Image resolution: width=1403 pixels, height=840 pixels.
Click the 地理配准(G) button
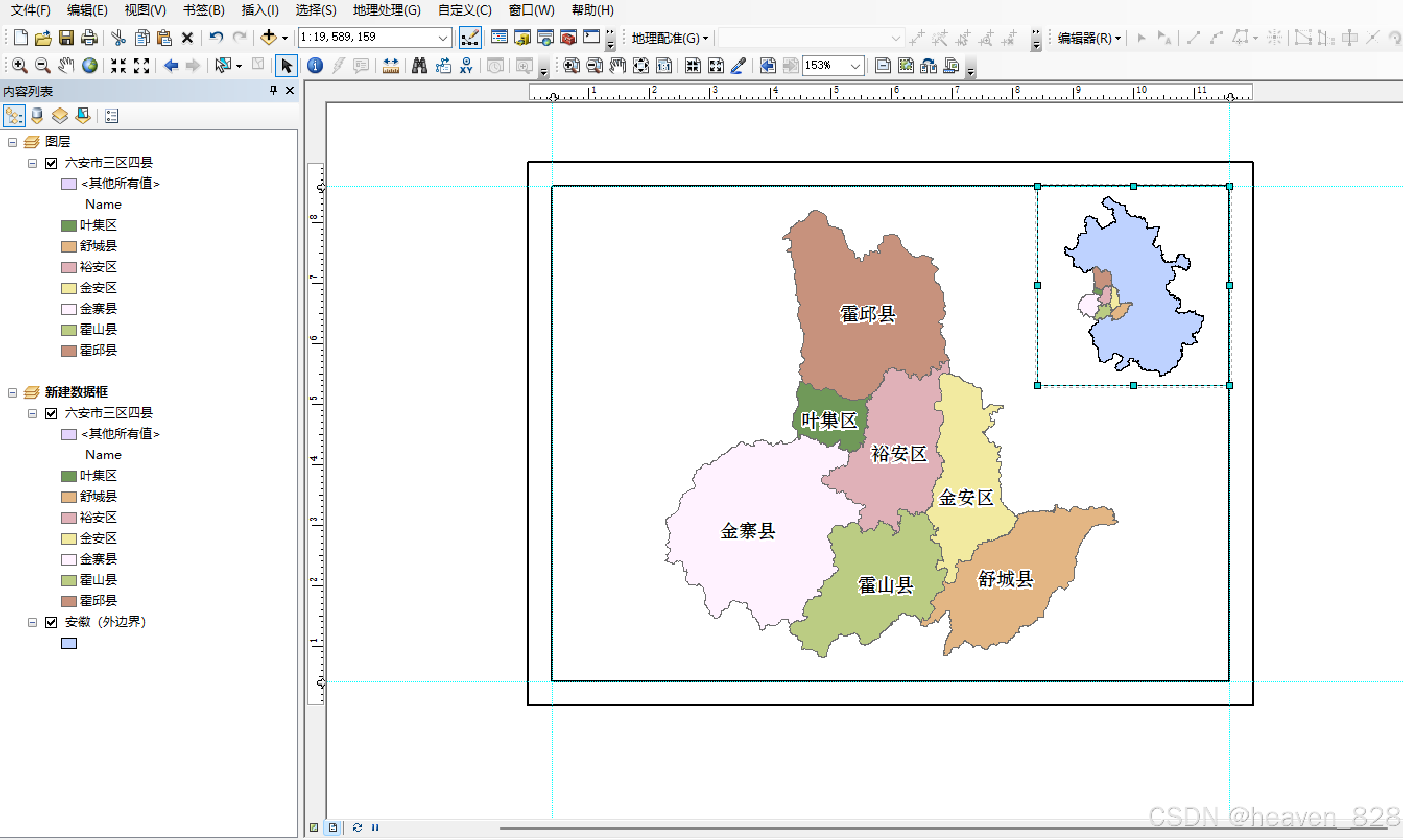669,38
